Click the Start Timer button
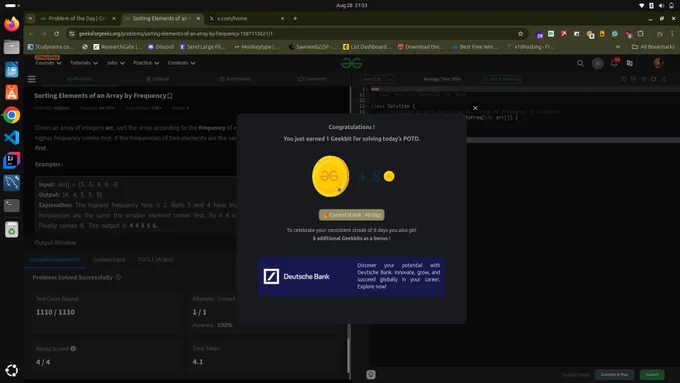 [502, 79]
